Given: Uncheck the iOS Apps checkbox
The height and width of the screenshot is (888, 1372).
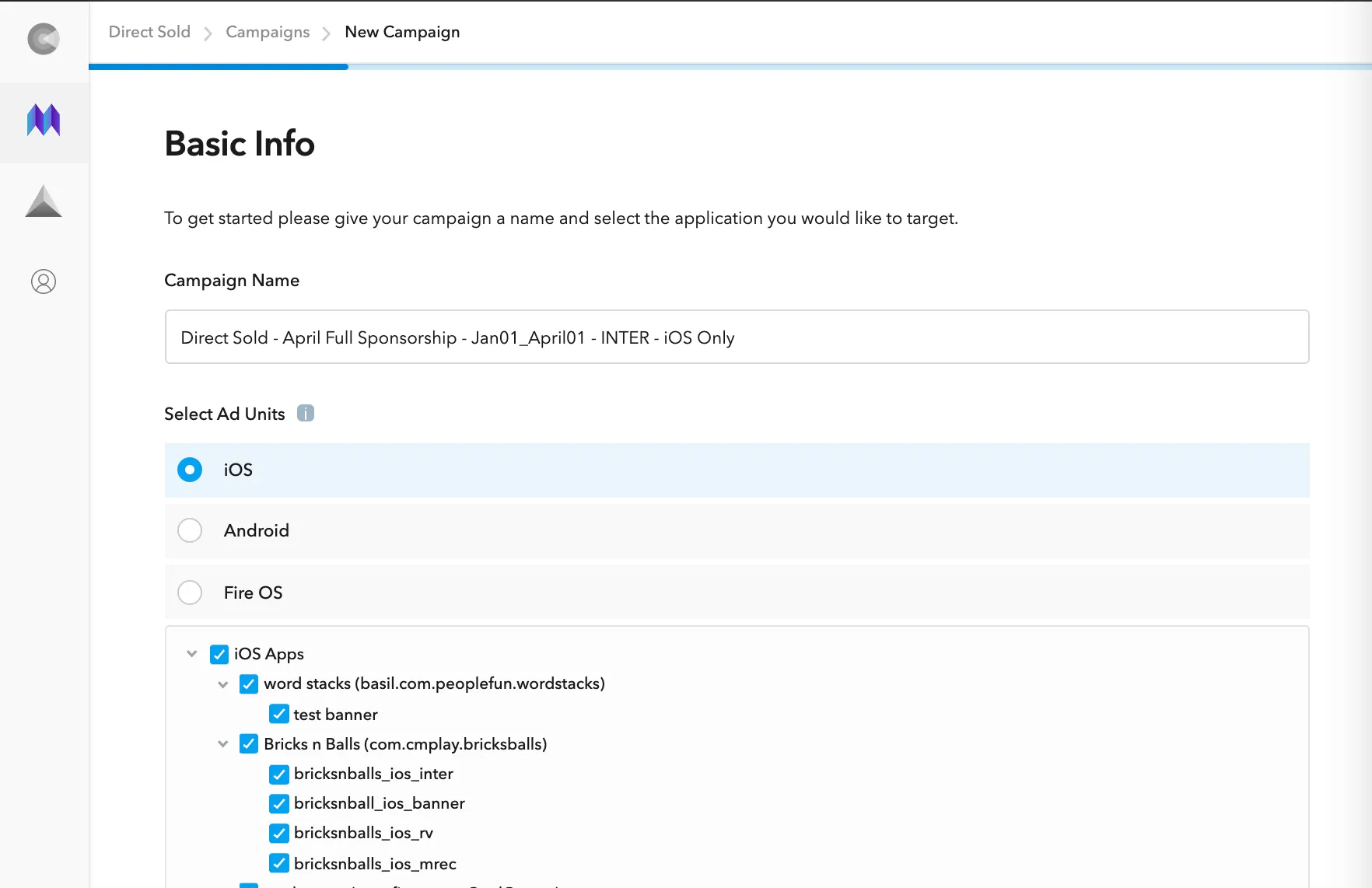Looking at the screenshot, I should [x=219, y=654].
